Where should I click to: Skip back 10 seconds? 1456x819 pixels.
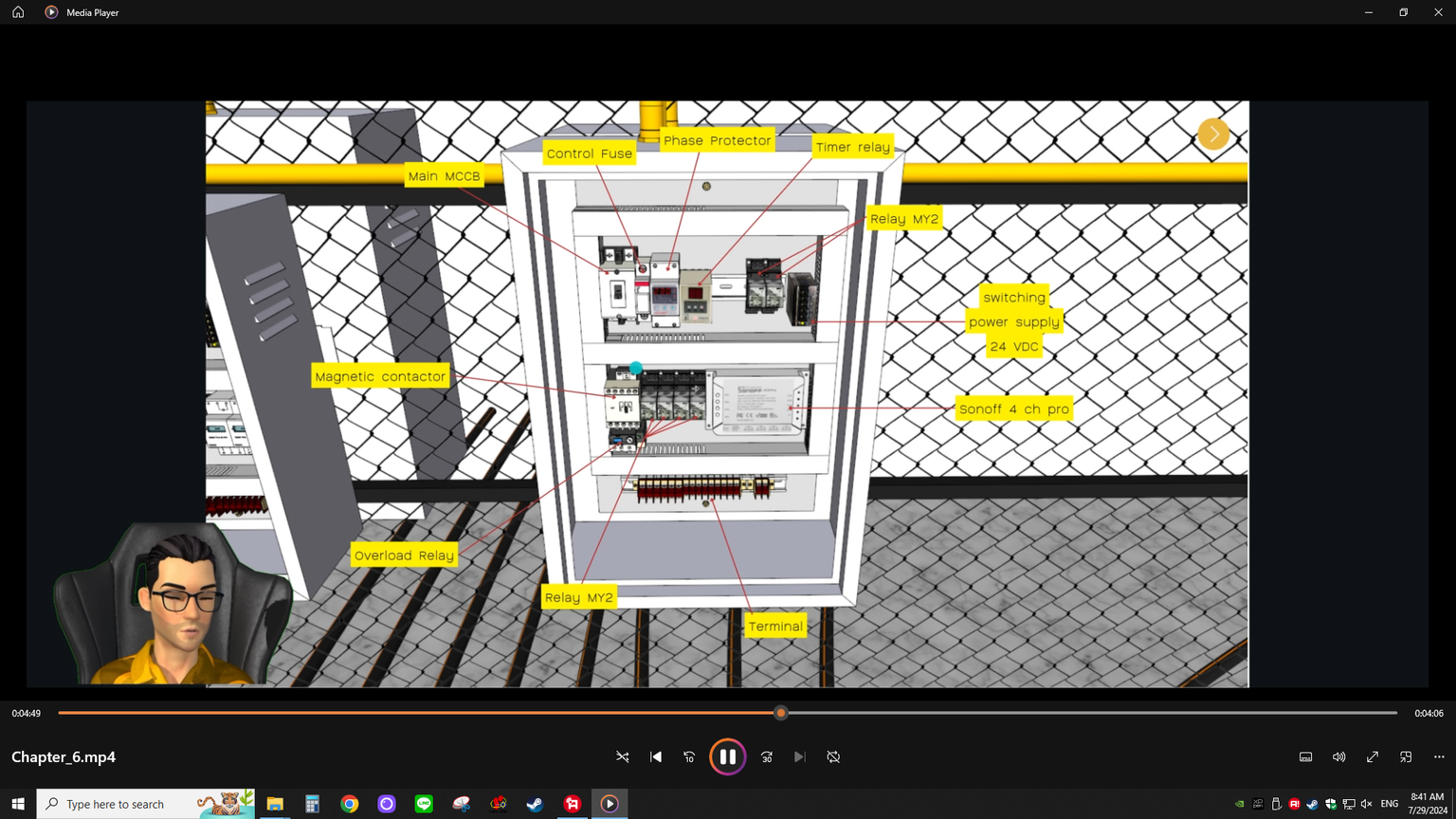689,756
